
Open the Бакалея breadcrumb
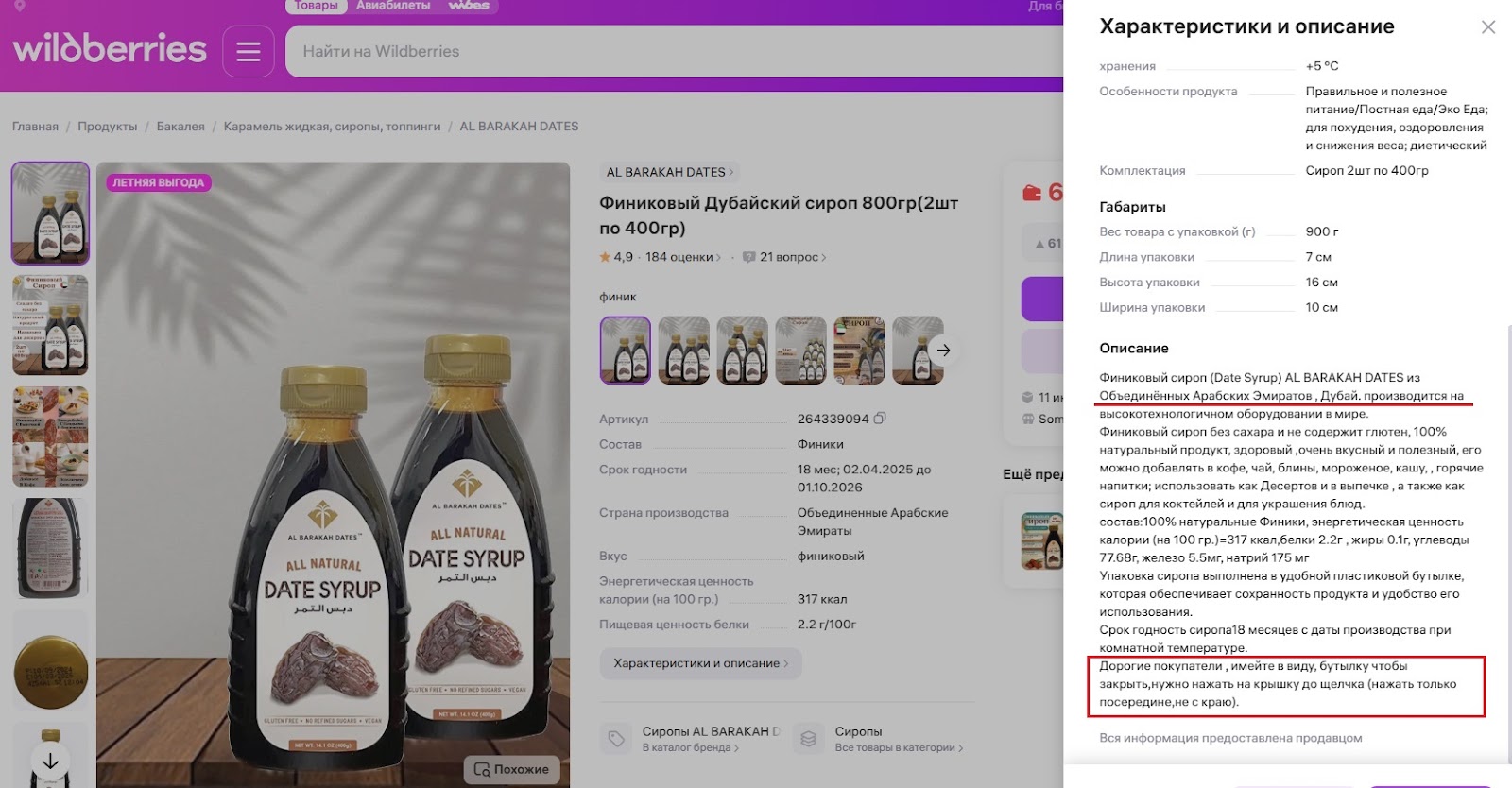coord(180,127)
